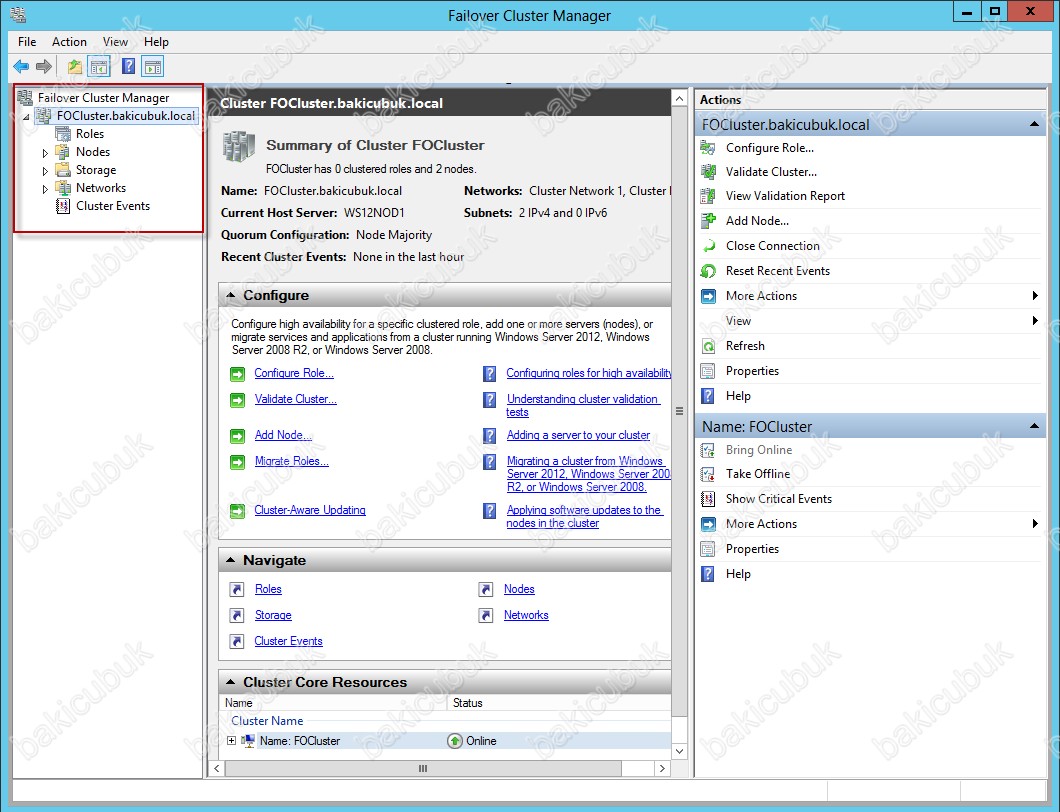Image resolution: width=1060 pixels, height=812 pixels.
Task: Click the Status column header in Cluster Core Resources
Action: point(559,703)
